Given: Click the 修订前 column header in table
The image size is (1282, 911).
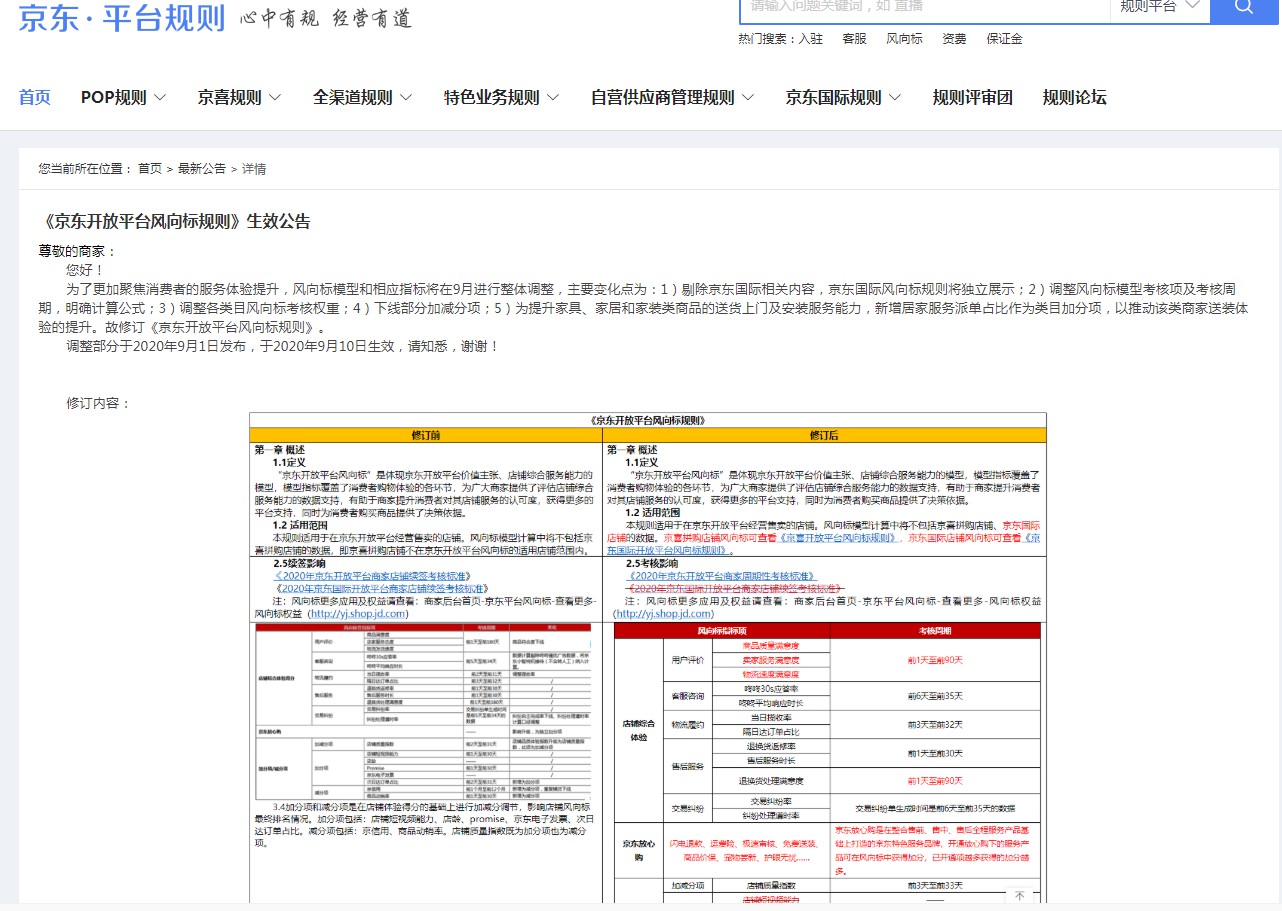Looking at the screenshot, I should pyautogui.click(x=425, y=435).
